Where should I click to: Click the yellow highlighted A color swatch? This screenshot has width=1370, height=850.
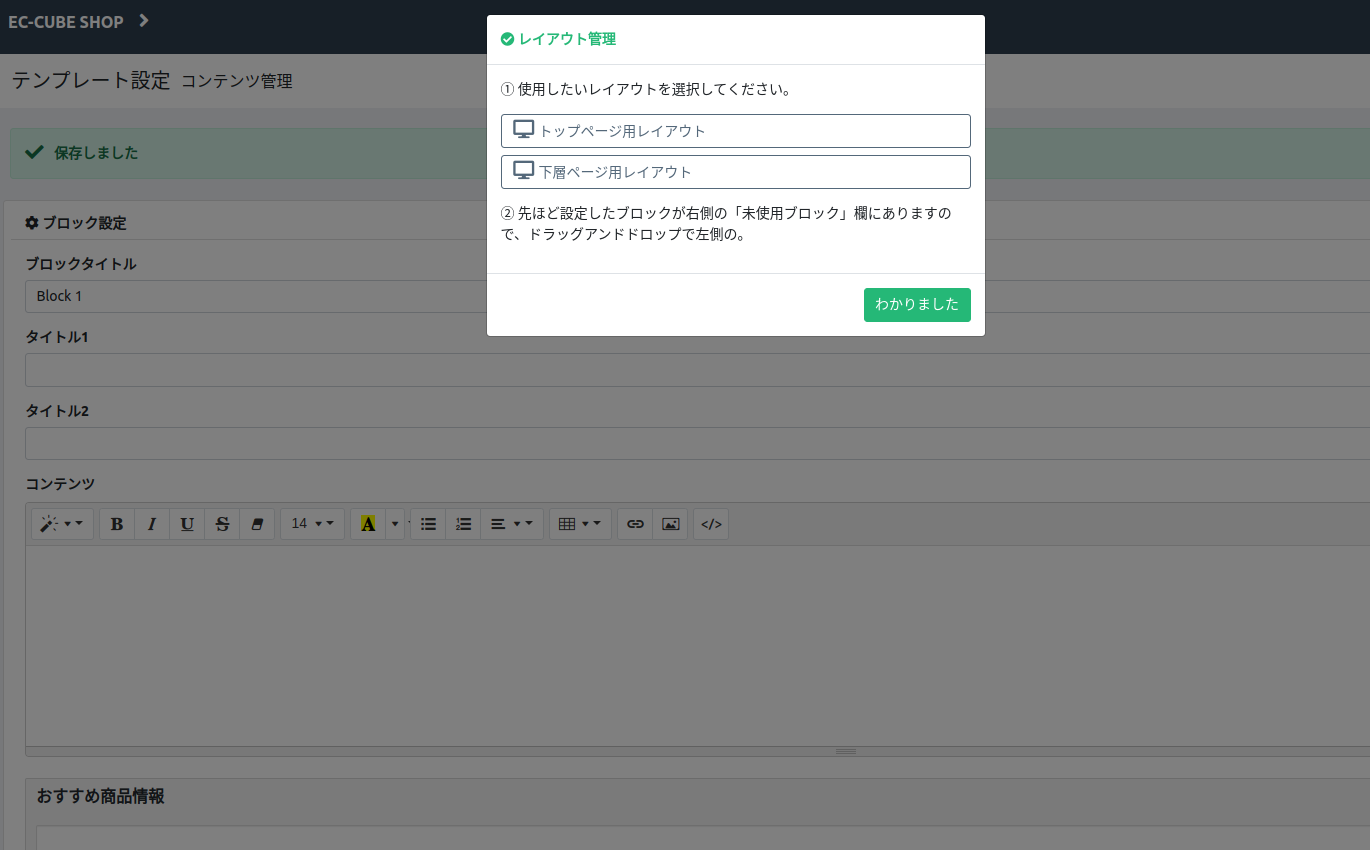[x=368, y=524]
